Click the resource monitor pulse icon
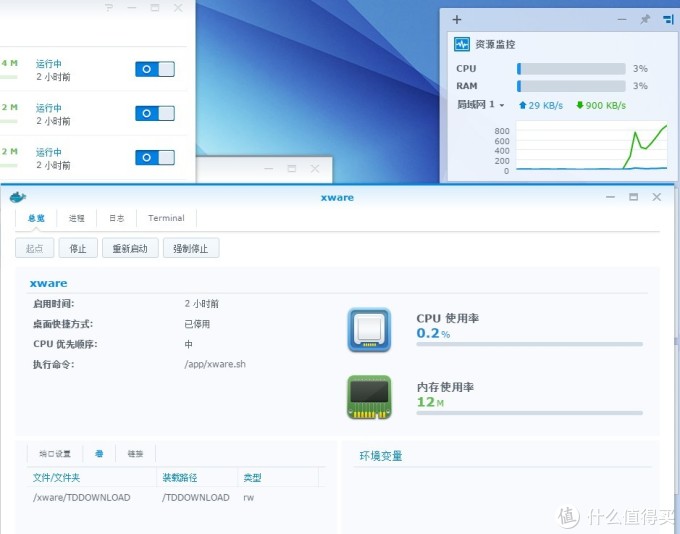680x534 pixels. coord(462,44)
